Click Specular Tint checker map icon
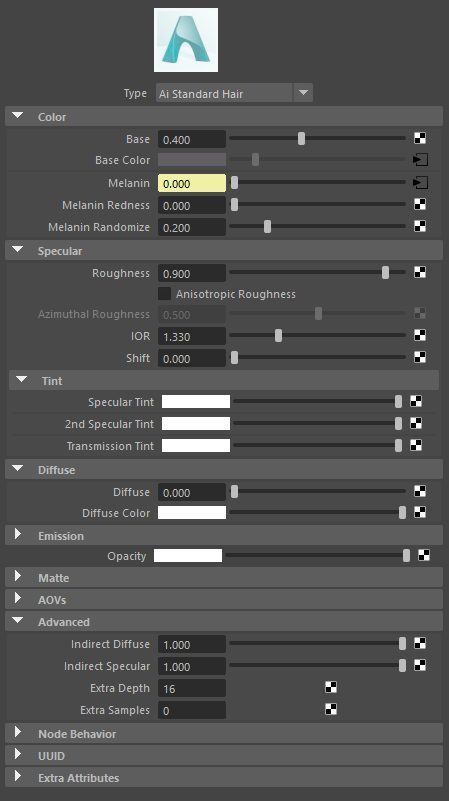449x801 pixels. click(x=416, y=402)
